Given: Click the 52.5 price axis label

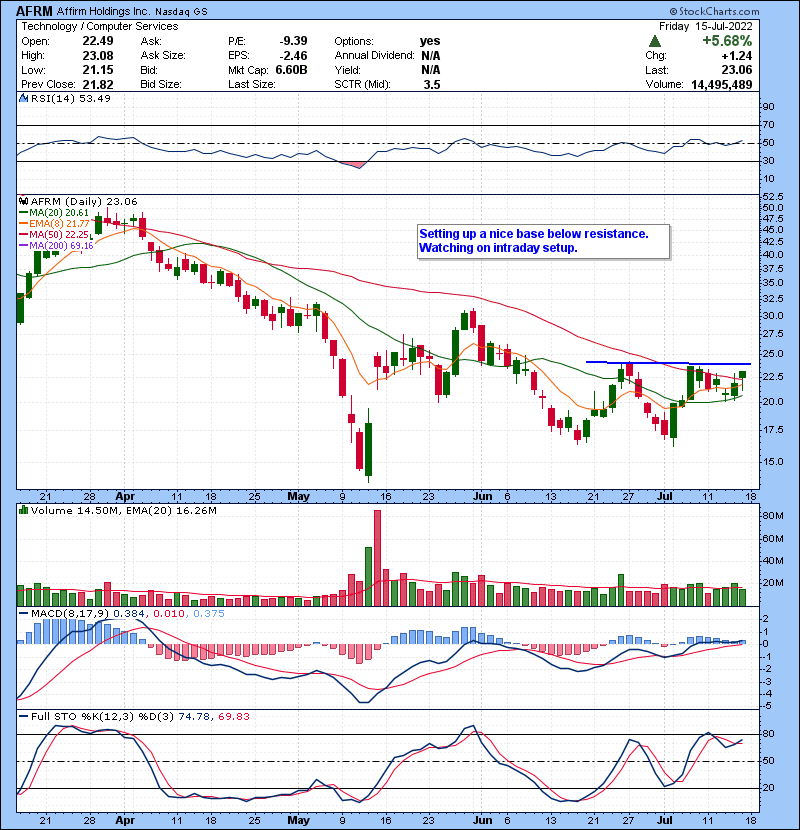Looking at the screenshot, I should (x=773, y=197).
